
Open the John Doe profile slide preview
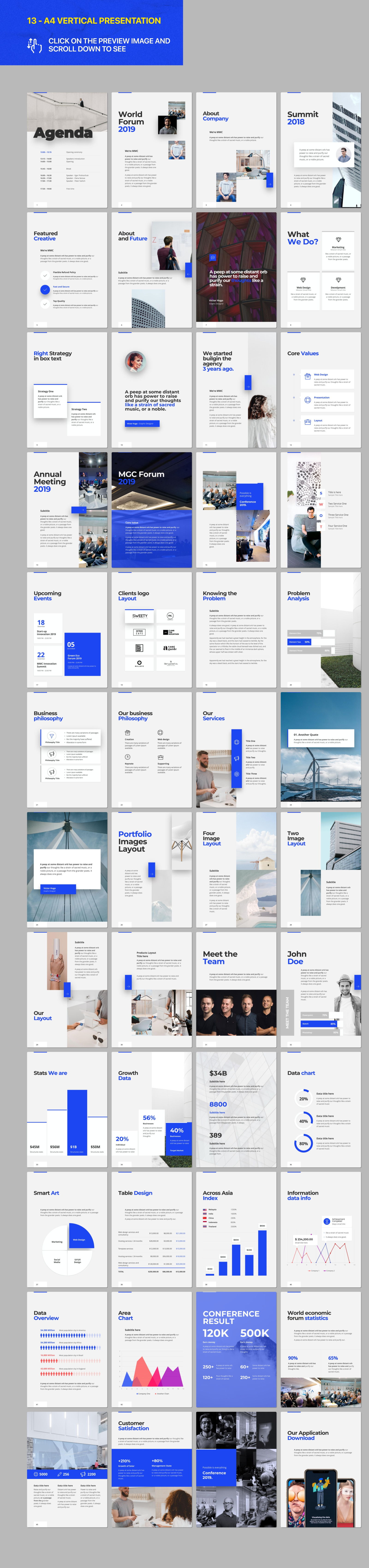point(321,990)
